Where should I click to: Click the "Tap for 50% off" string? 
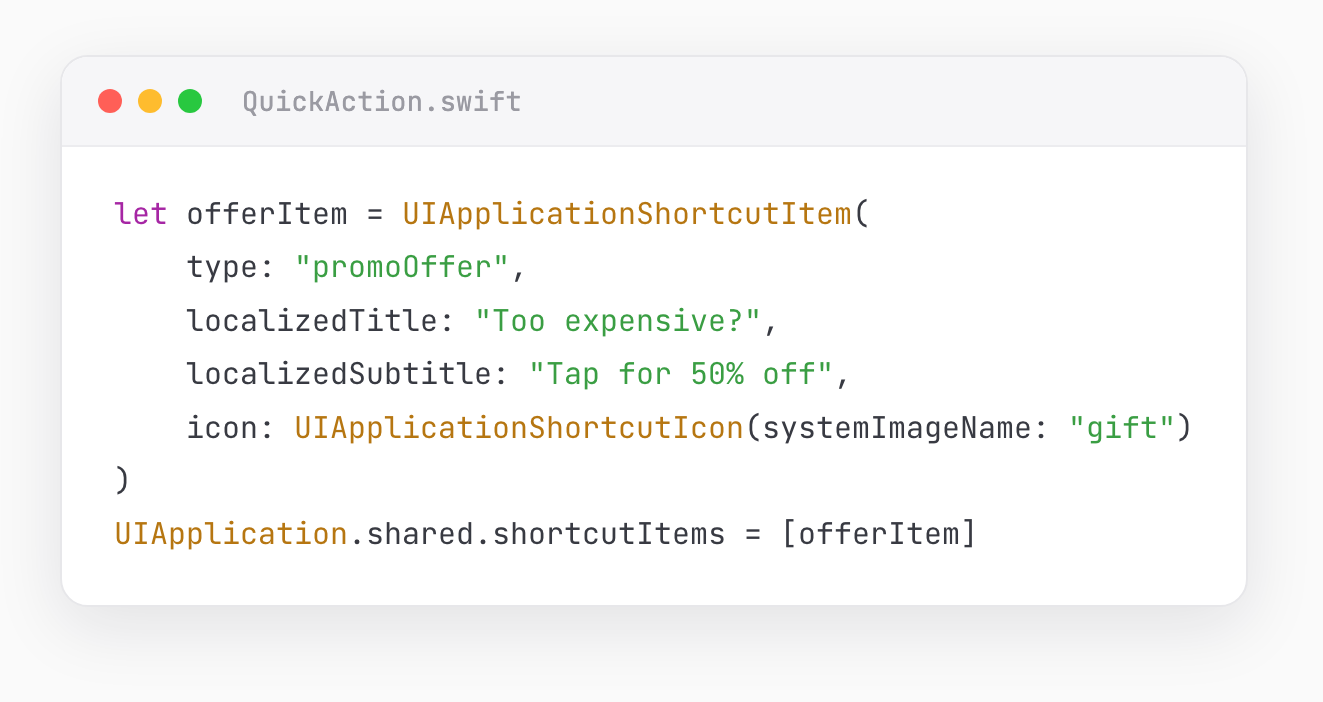point(680,374)
